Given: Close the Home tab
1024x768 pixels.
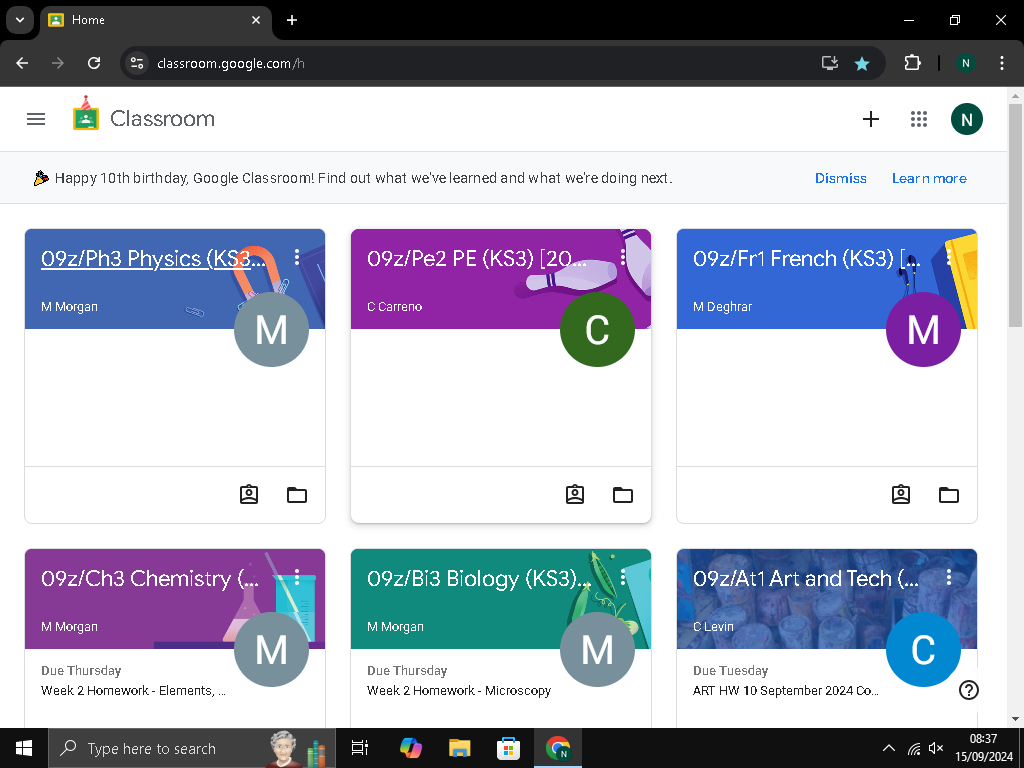Looking at the screenshot, I should pyautogui.click(x=256, y=20).
